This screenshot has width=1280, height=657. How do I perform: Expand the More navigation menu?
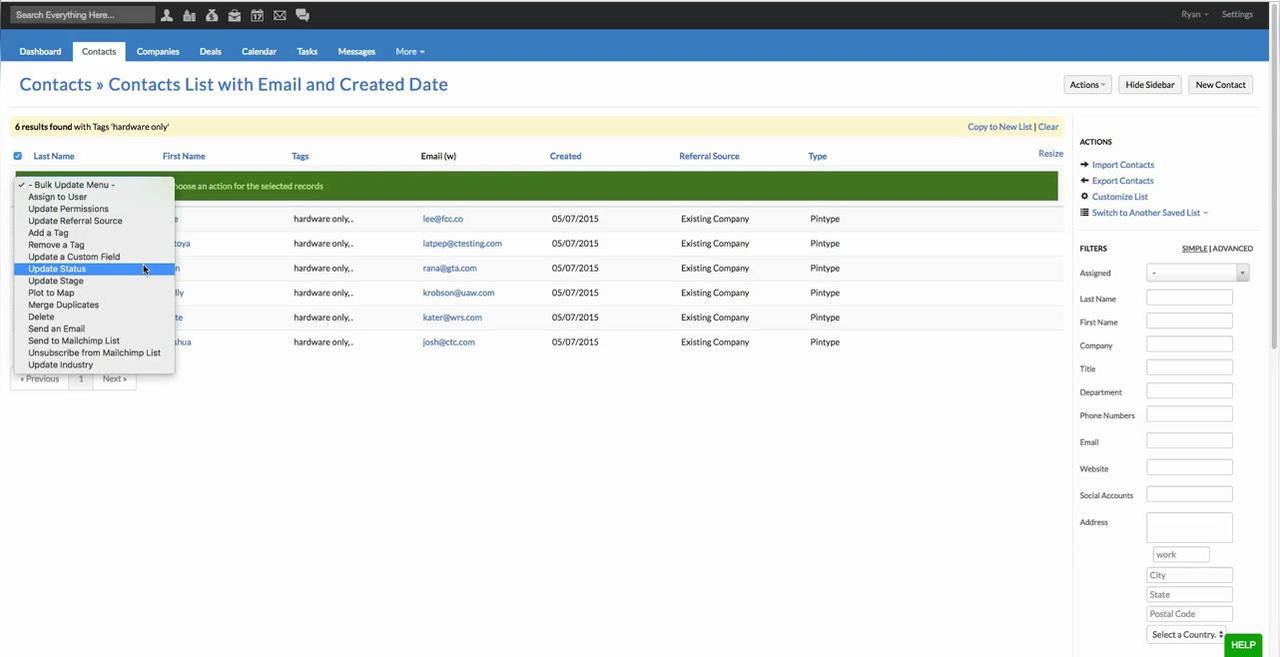tap(409, 51)
